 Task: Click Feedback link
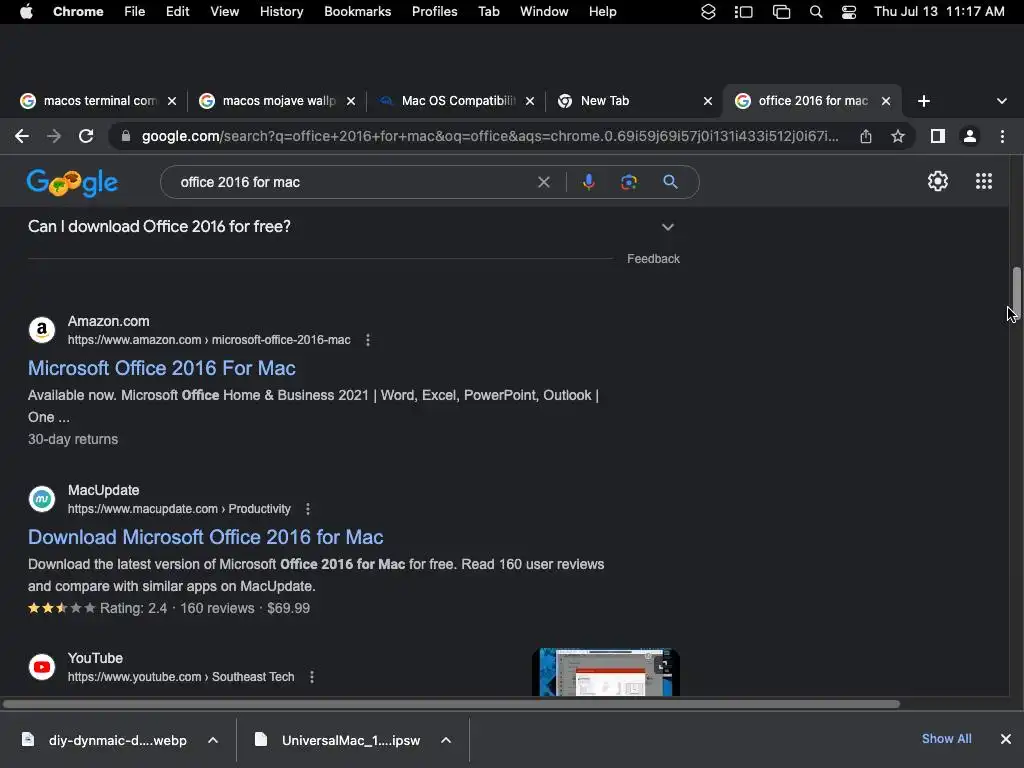(x=653, y=259)
